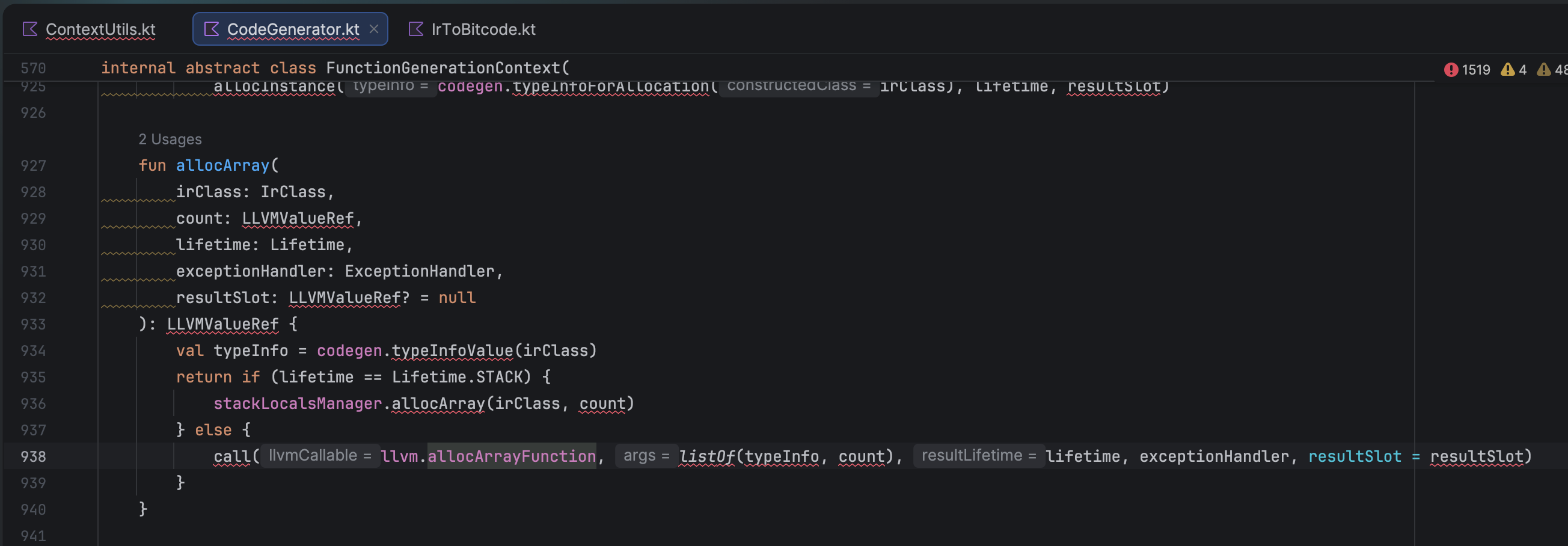
Task: Select the CodeGenerator.kt tab label
Action: pos(293,29)
